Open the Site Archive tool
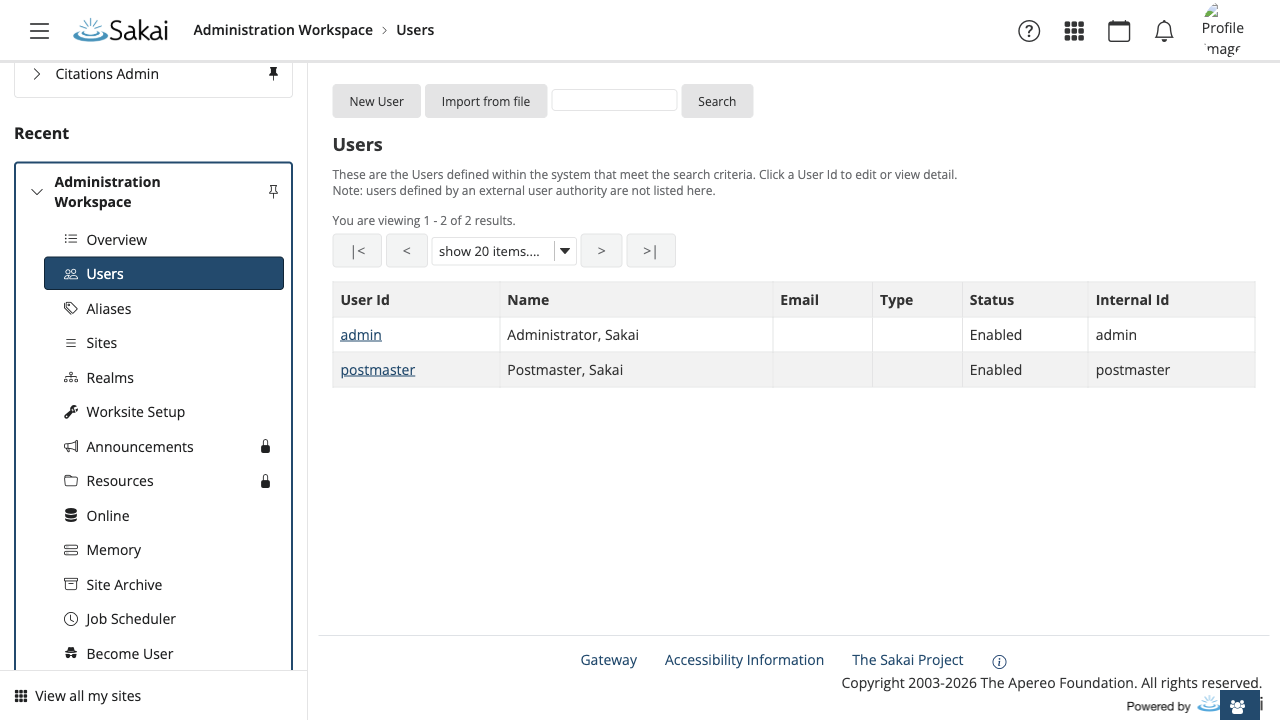The height and width of the screenshot is (720, 1280). tap(164, 585)
